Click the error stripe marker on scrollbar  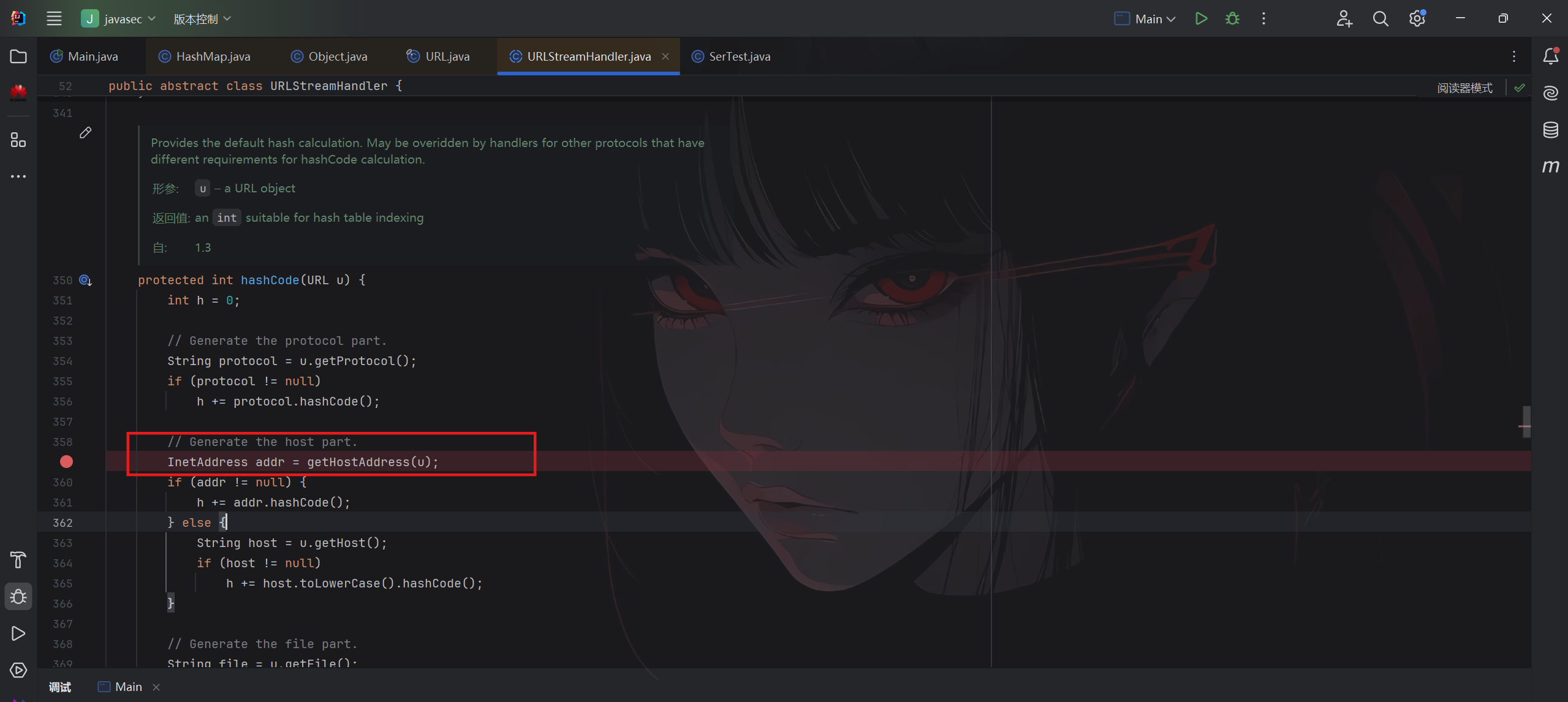1525,426
